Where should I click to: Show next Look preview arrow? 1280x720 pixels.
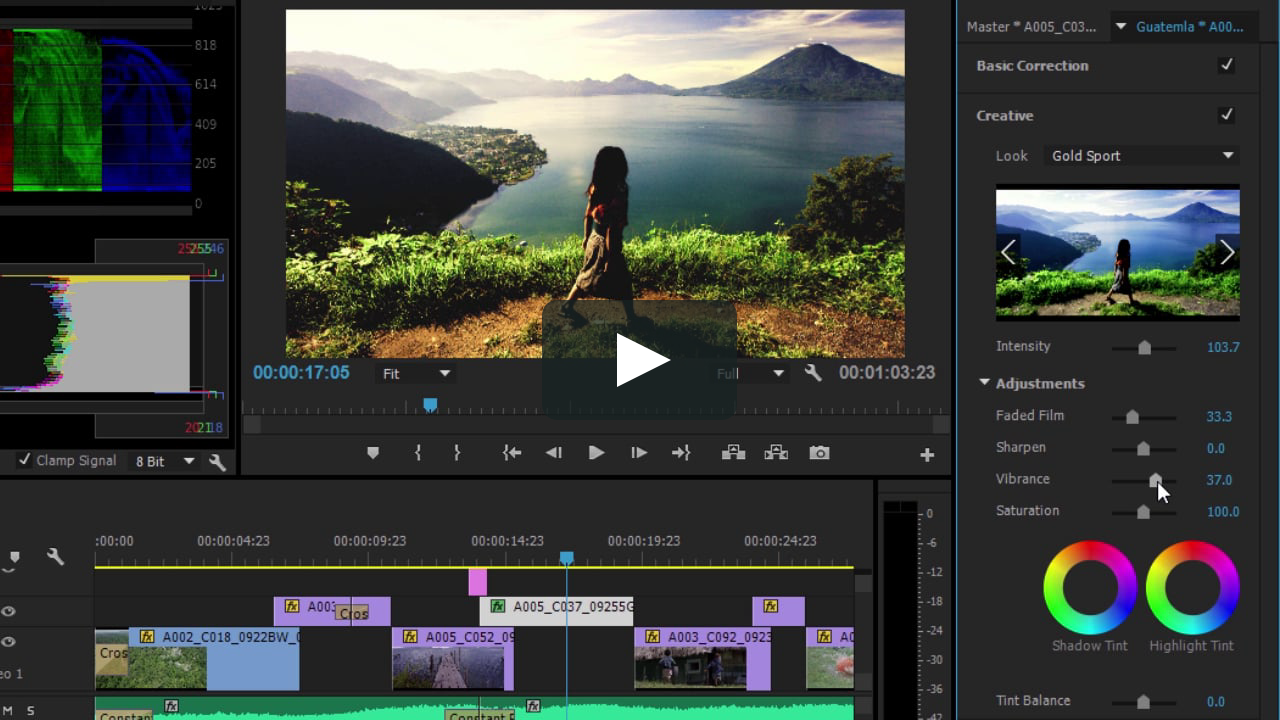coord(1227,253)
